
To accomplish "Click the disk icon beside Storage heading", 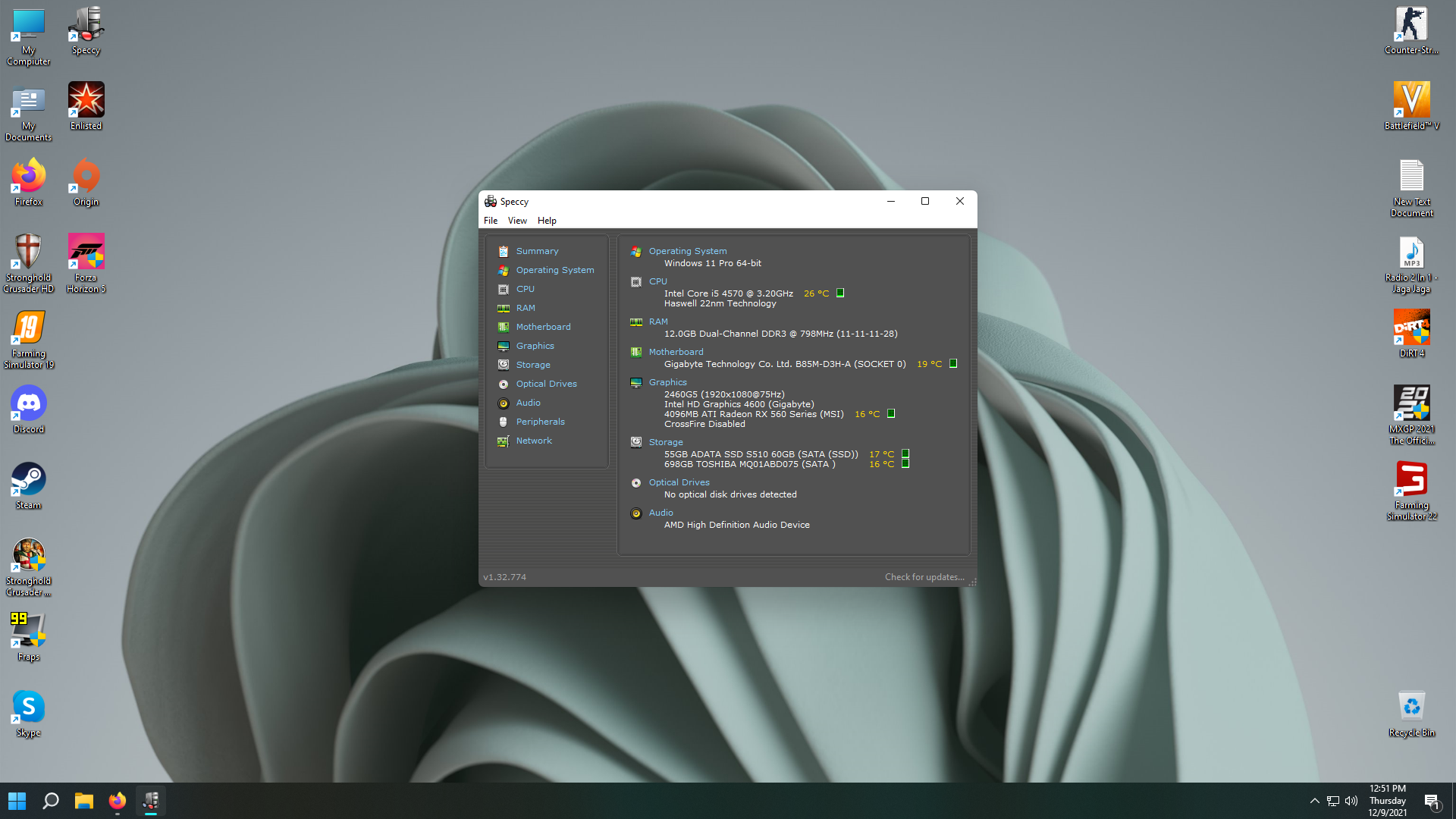I will coord(635,442).
